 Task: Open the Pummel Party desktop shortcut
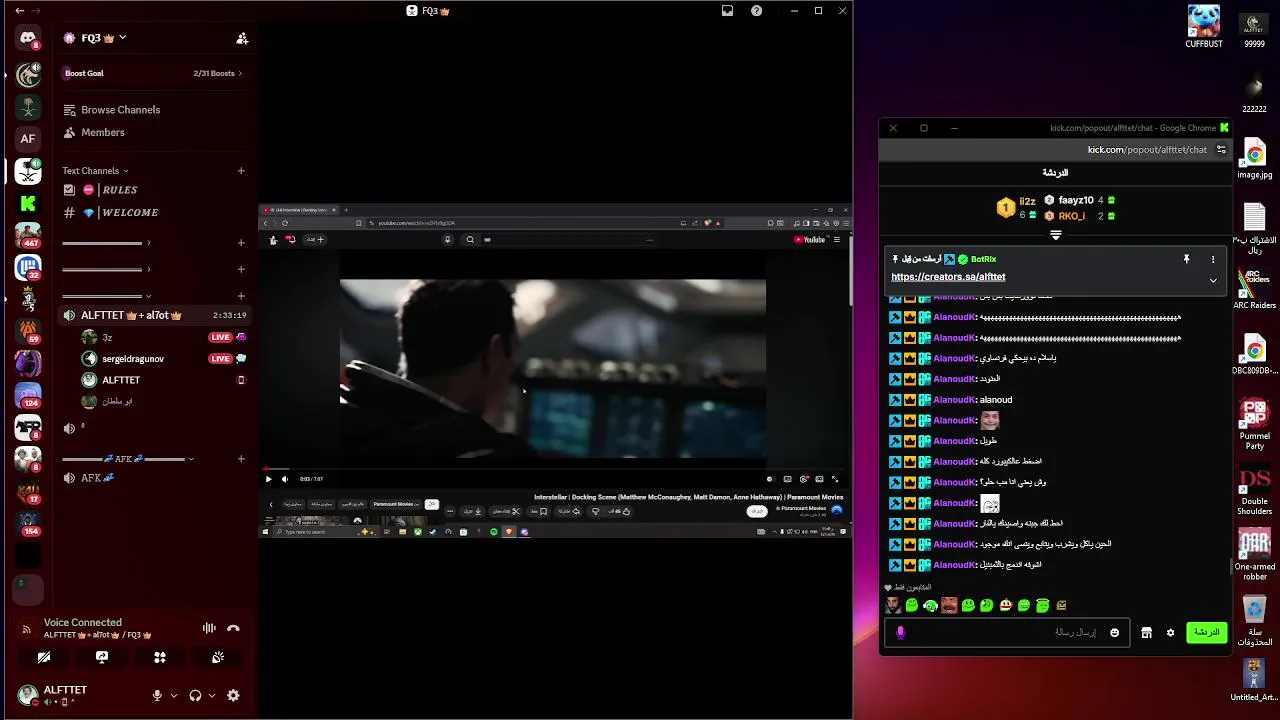1255,424
